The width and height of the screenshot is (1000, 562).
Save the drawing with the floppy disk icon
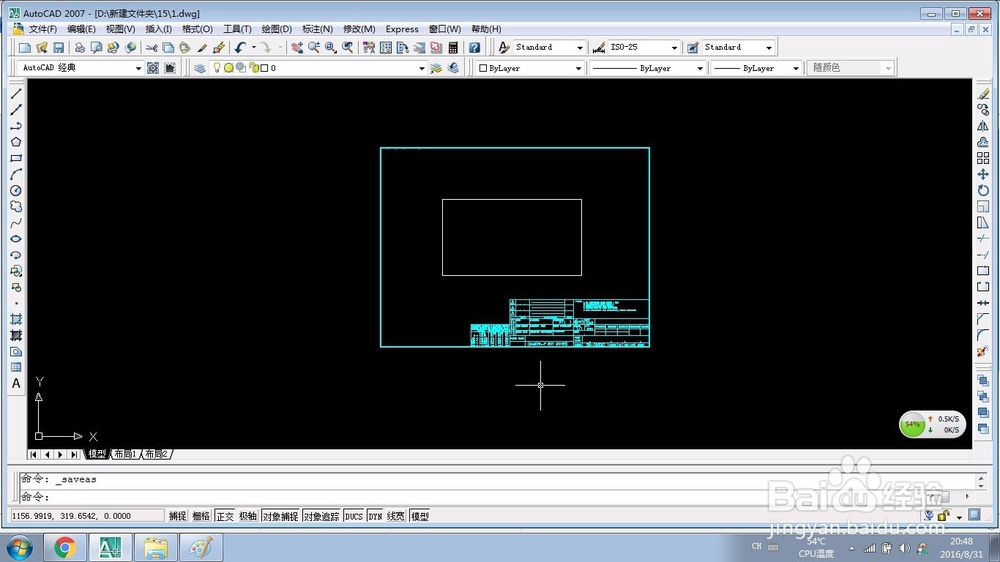tap(59, 48)
